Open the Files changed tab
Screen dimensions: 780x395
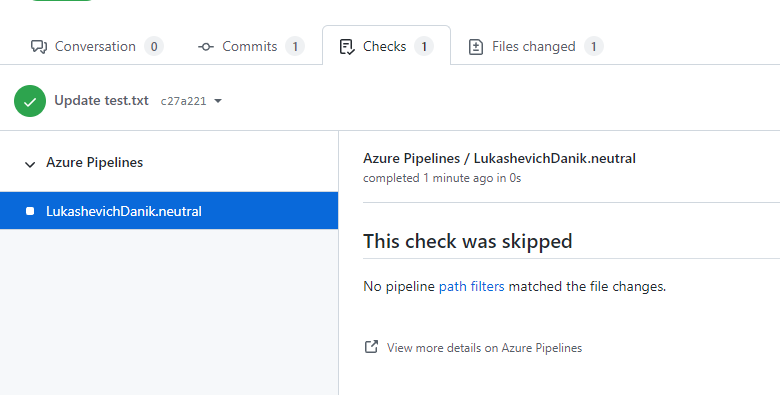[x=536, y=46]
